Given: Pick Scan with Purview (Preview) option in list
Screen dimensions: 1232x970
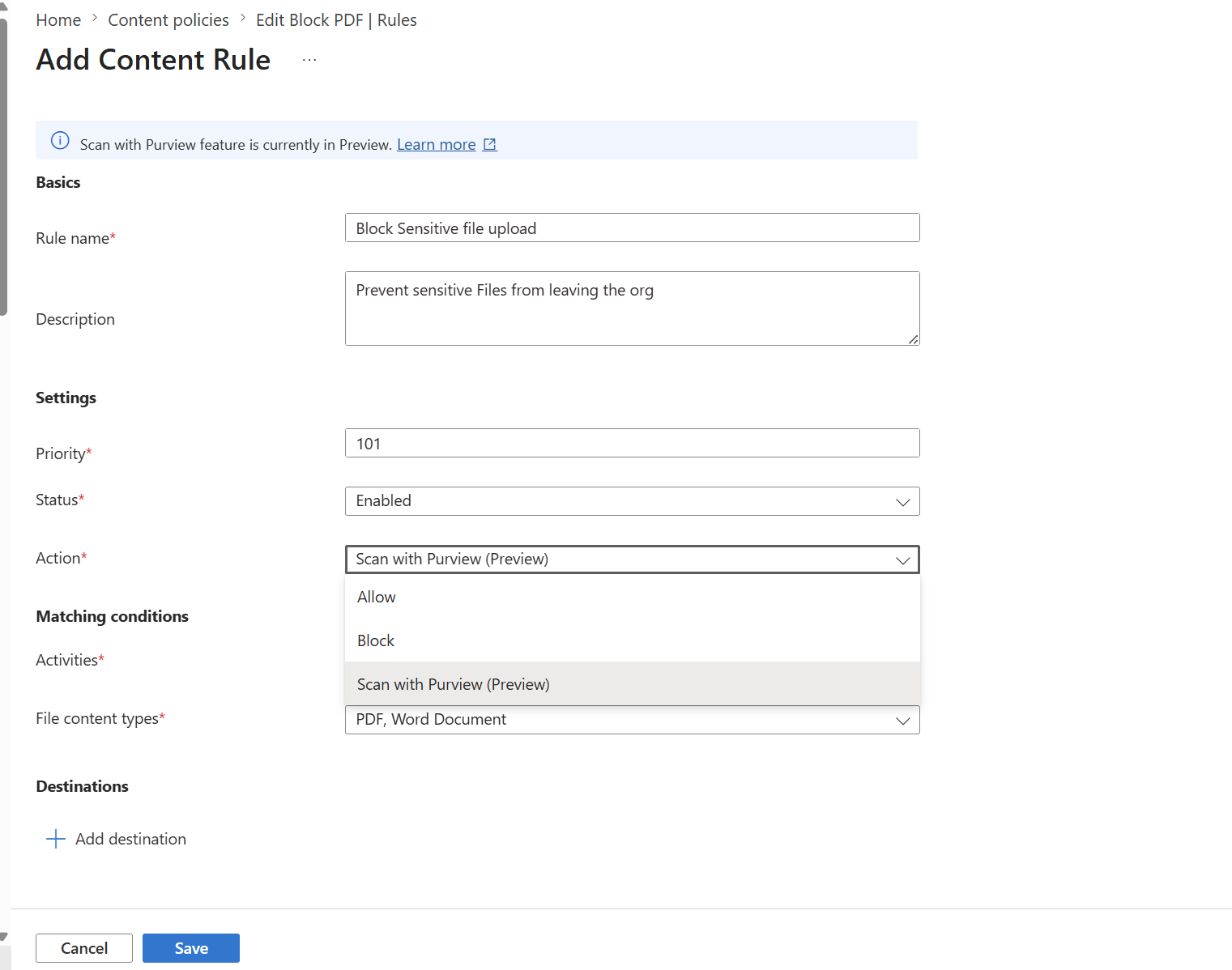Looking at the screenshot, I should point(454,684).
